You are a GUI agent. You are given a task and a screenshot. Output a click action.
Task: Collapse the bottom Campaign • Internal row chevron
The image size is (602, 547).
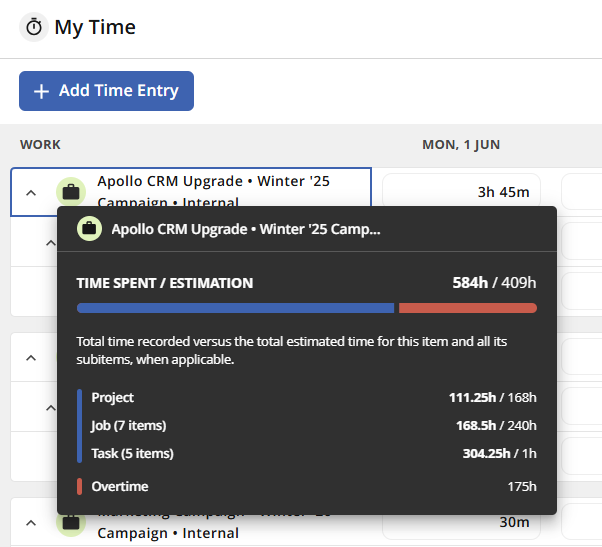coord(31,523)
